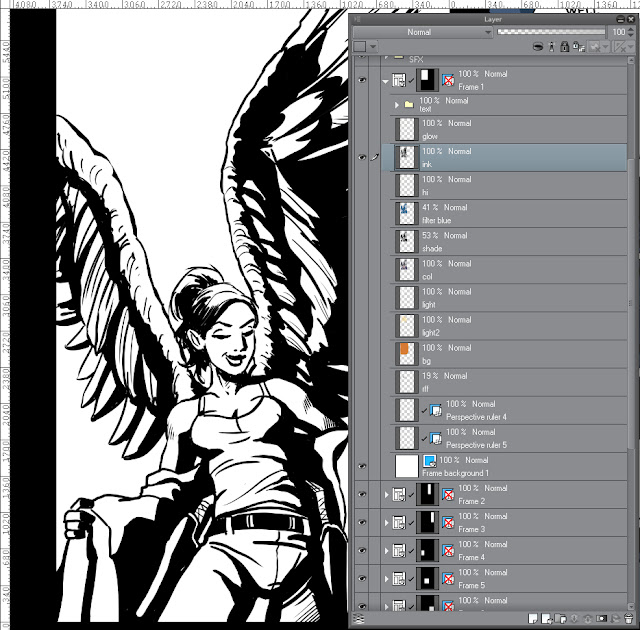Expand the Frame 4 folder
Viewport: 640px width, 630px height.
(x=387, y=551)
